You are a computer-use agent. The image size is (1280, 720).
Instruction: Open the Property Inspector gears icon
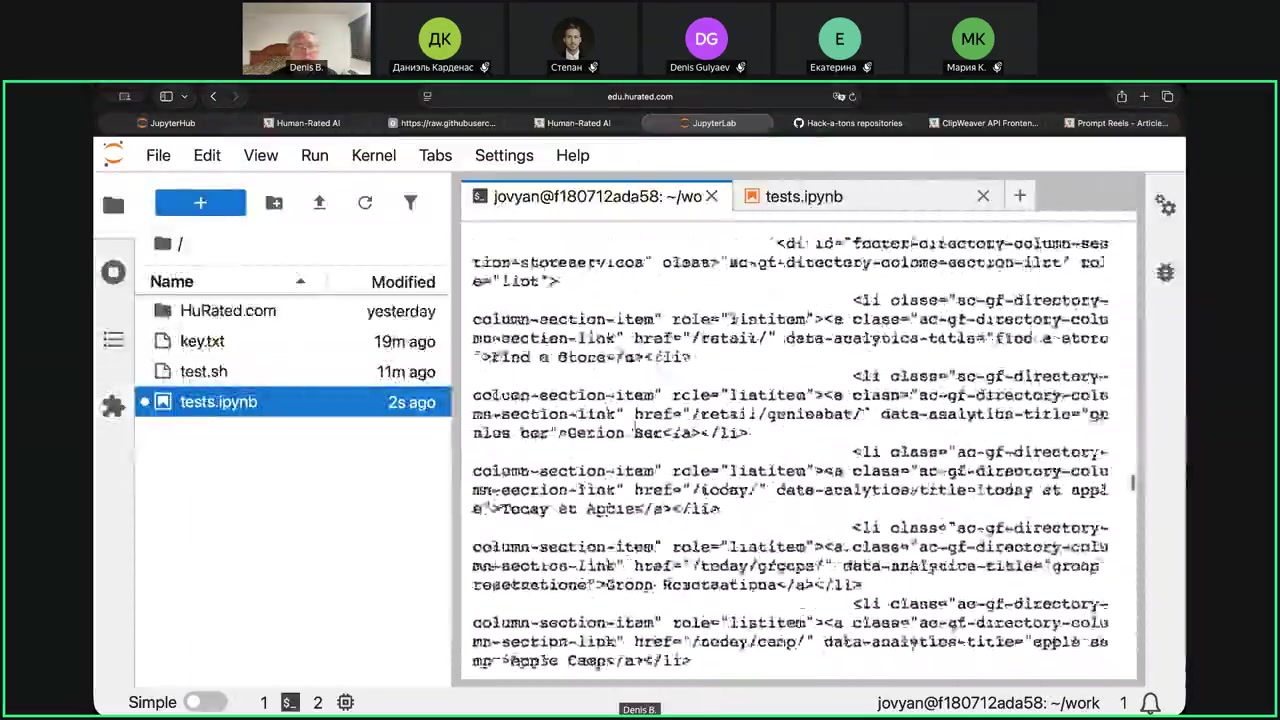(x=1165, y=205)
